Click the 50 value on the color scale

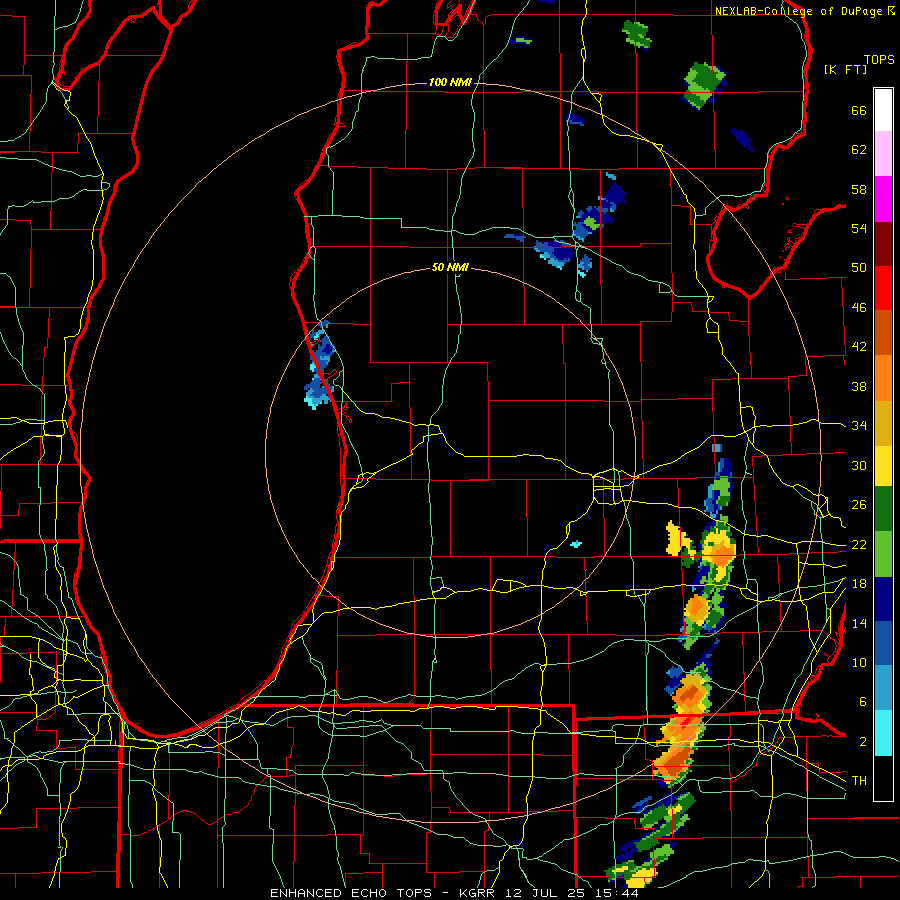[859, 268]
